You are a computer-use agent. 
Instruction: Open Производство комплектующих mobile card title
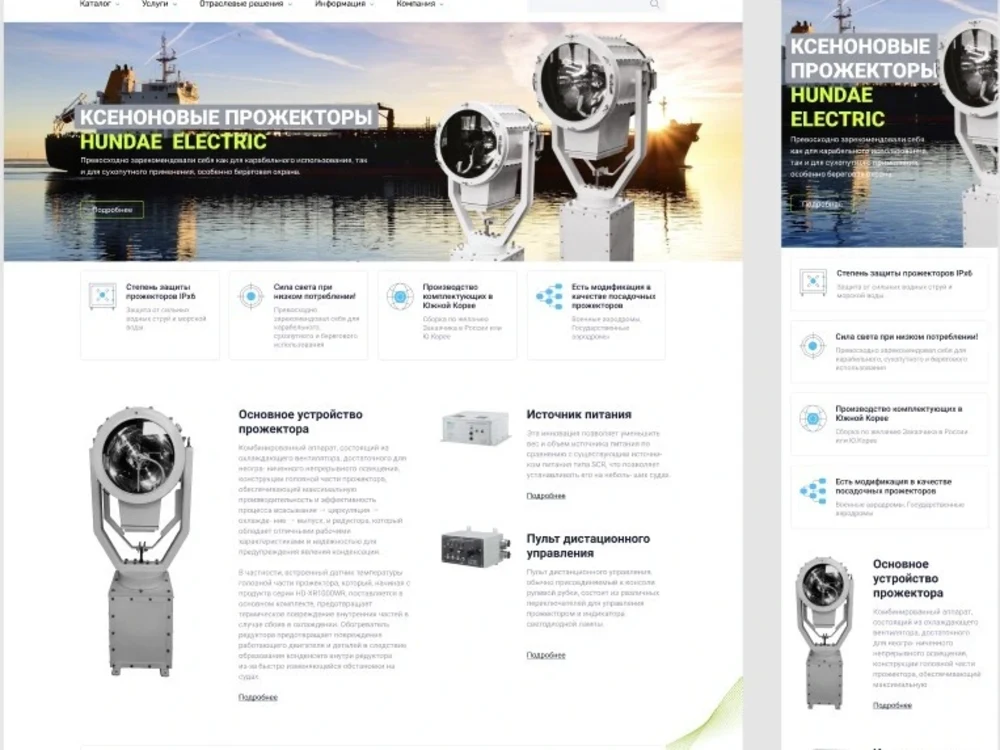click(899, 413)
